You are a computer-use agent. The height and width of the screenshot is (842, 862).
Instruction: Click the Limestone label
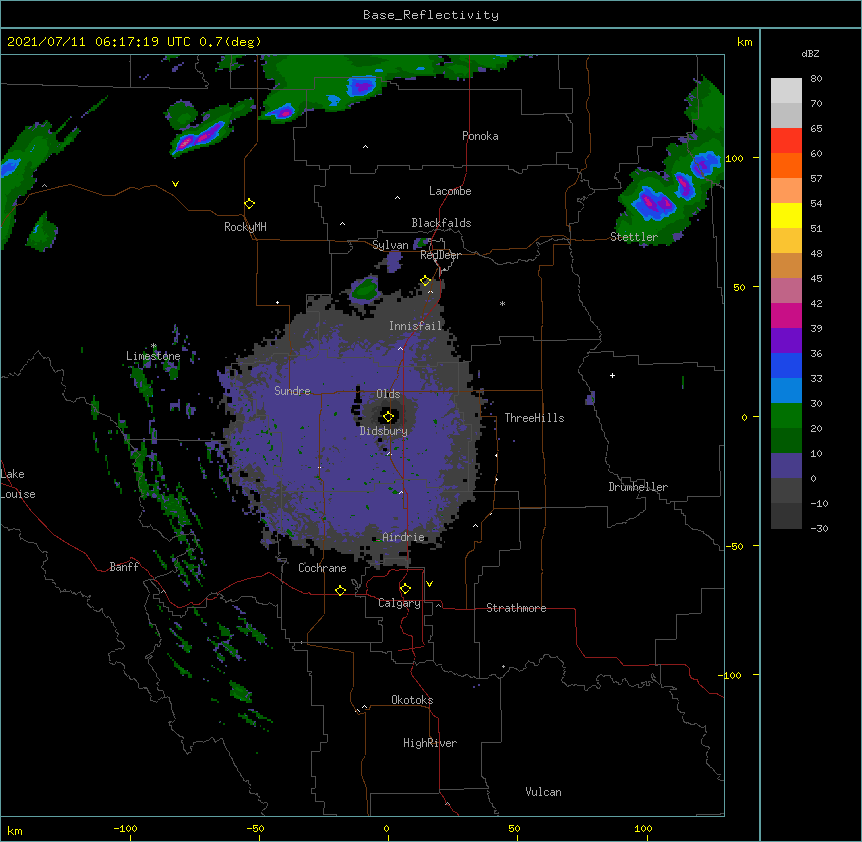pyautogui.click(x=153, y=356)
